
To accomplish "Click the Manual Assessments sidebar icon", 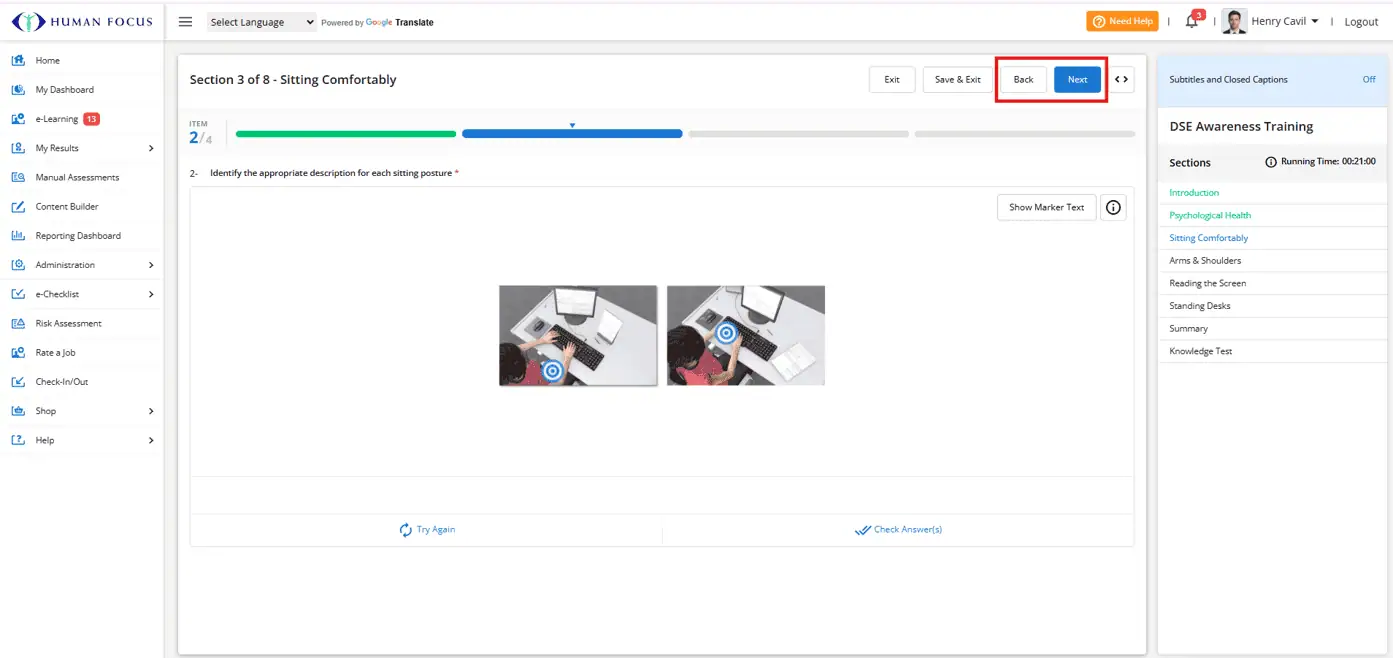I will (18, 177).
